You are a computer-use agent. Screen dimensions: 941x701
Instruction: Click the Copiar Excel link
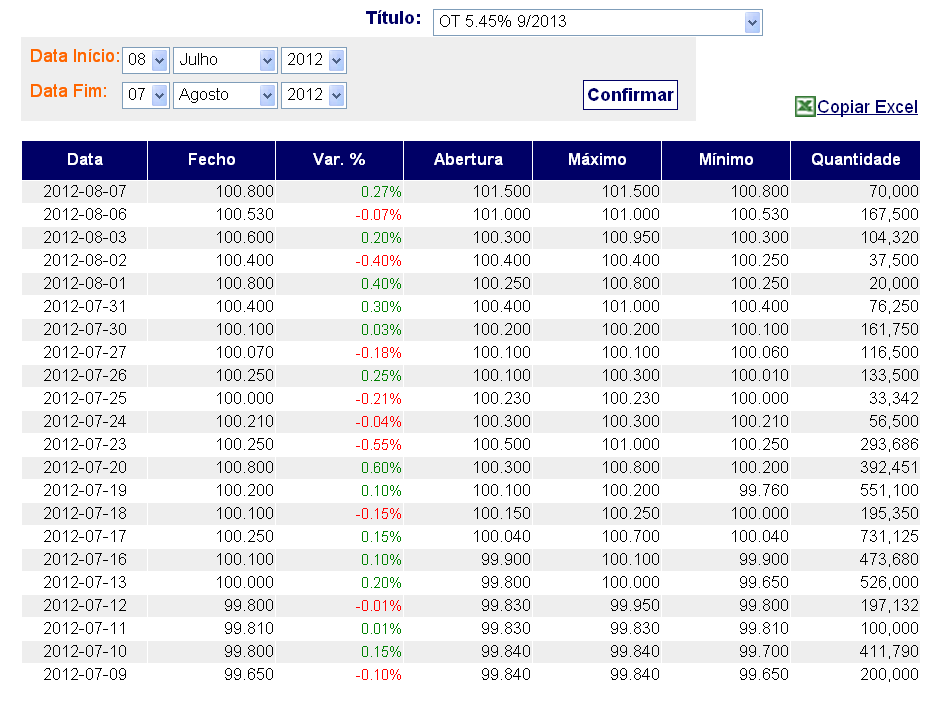(x=867, y=108)
